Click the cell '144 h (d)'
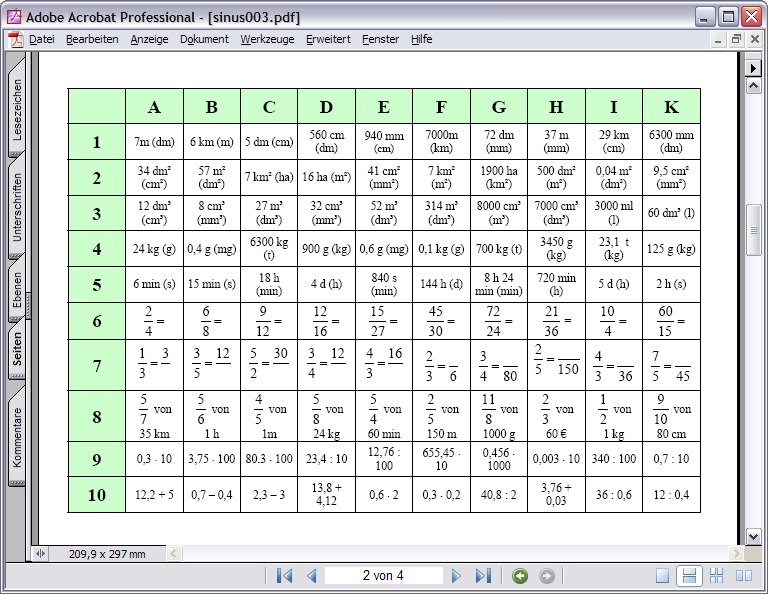The width and height of the screenshot is (768, 594). pos(441,285)
